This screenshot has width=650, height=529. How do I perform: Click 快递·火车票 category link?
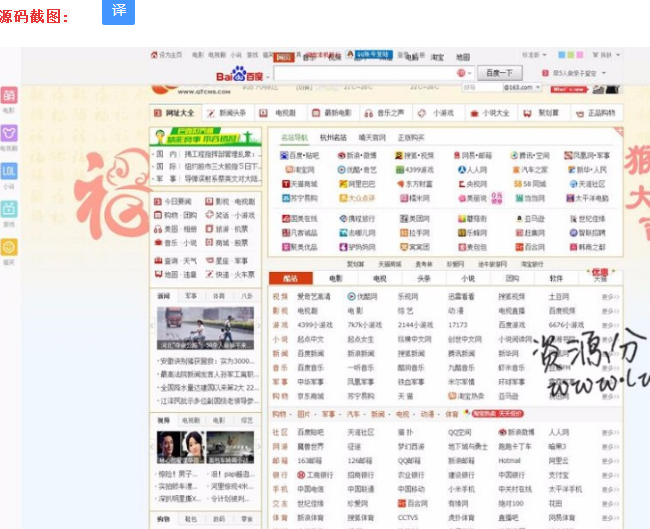click(x=230, y=274)
